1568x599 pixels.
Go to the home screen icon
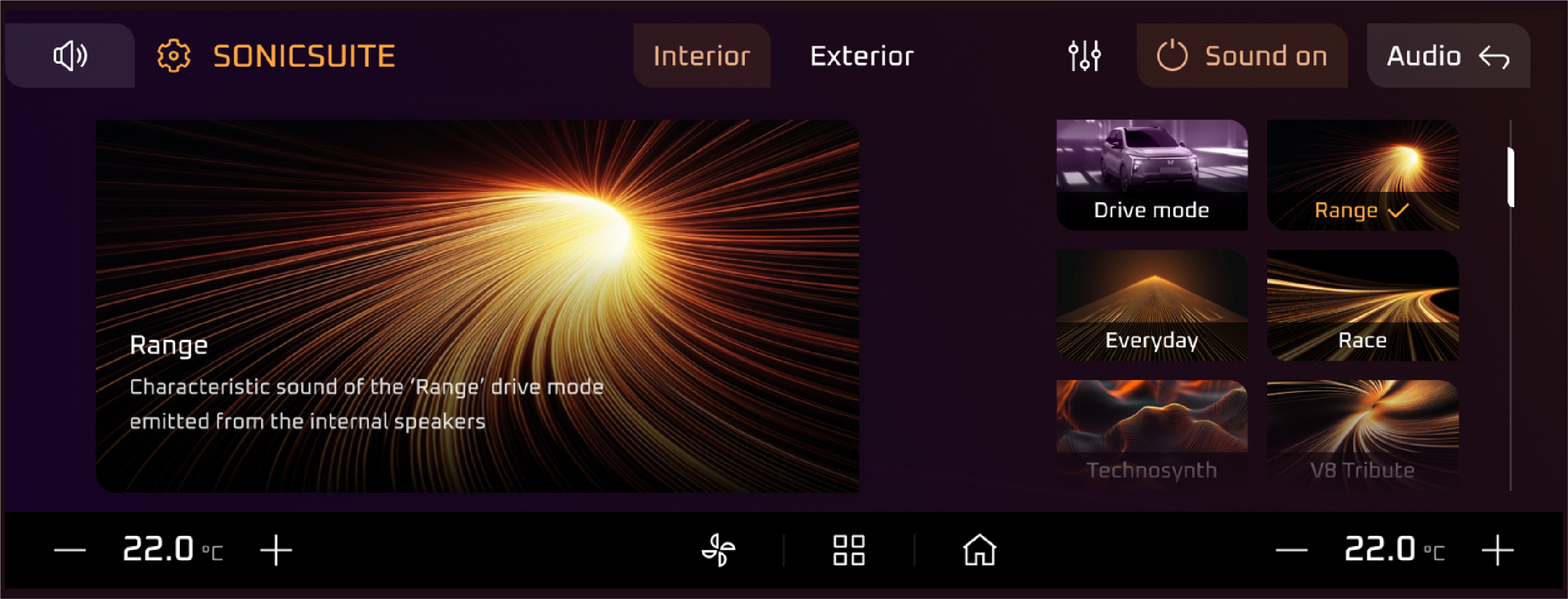pyautogui.click(x=980, y=550)
